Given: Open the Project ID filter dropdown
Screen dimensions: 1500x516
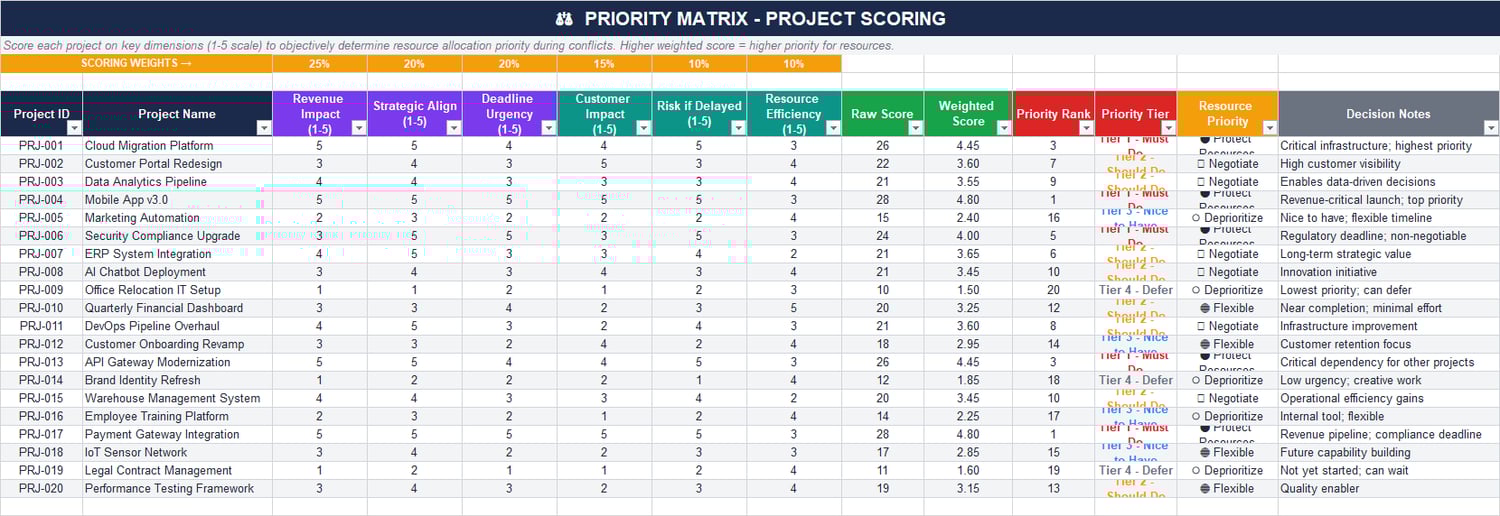Looking at the screenshot, I should pyautogui.click(x=74, y=128).
